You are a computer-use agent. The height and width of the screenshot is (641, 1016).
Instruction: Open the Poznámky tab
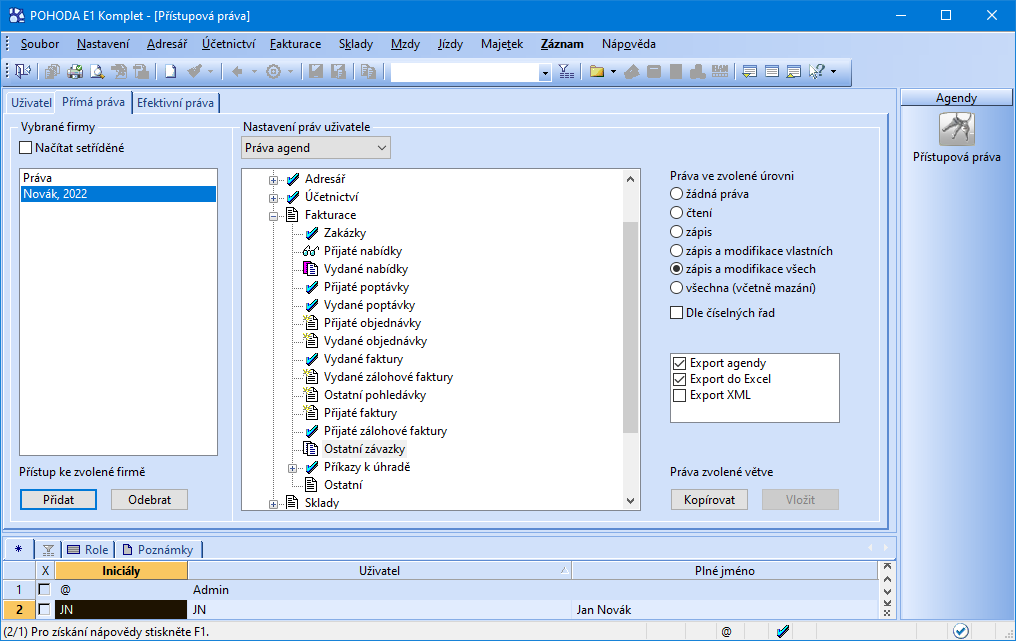click(x=159, y=550)
